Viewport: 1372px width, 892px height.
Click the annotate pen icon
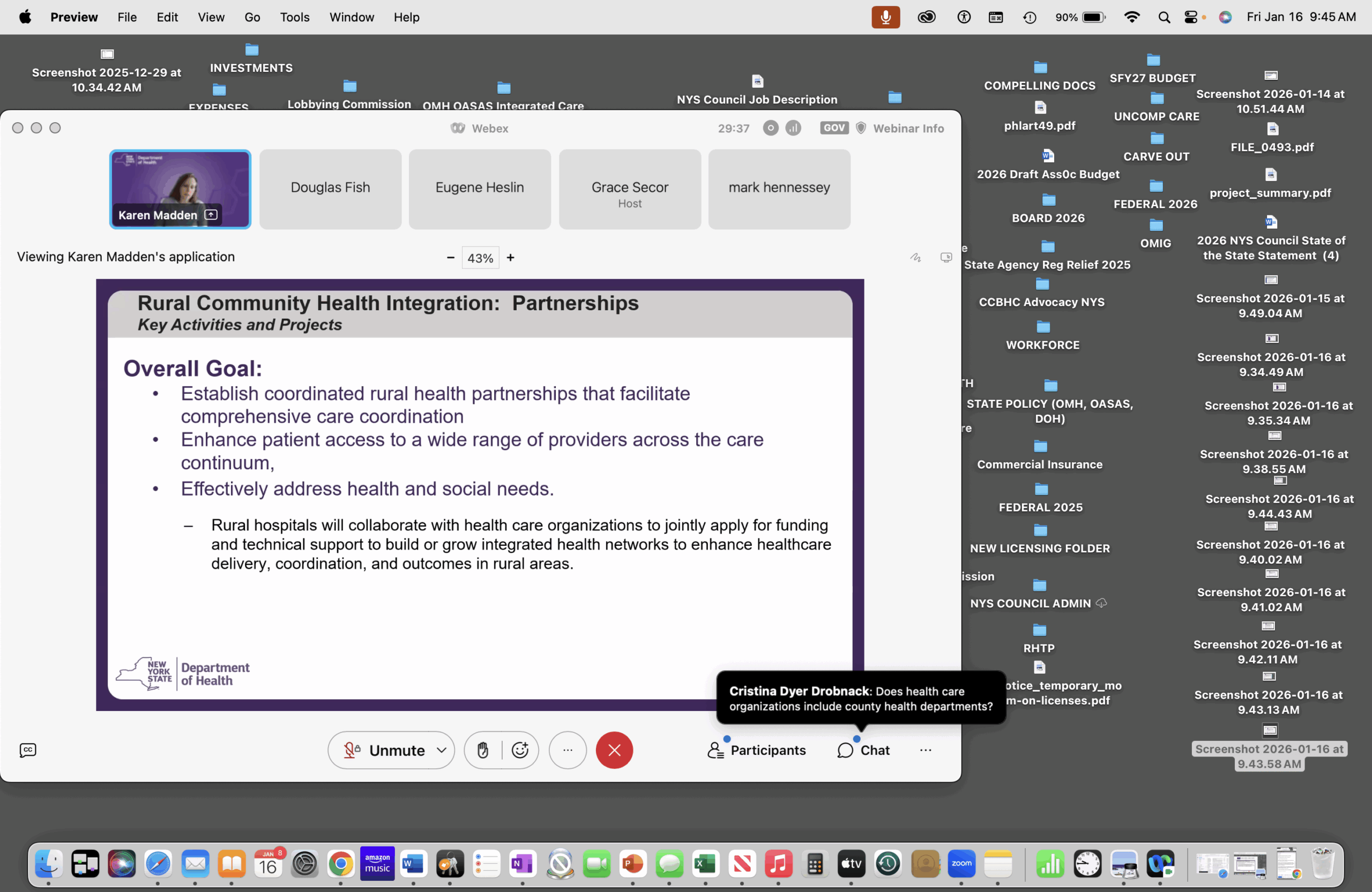pos(915,257)
